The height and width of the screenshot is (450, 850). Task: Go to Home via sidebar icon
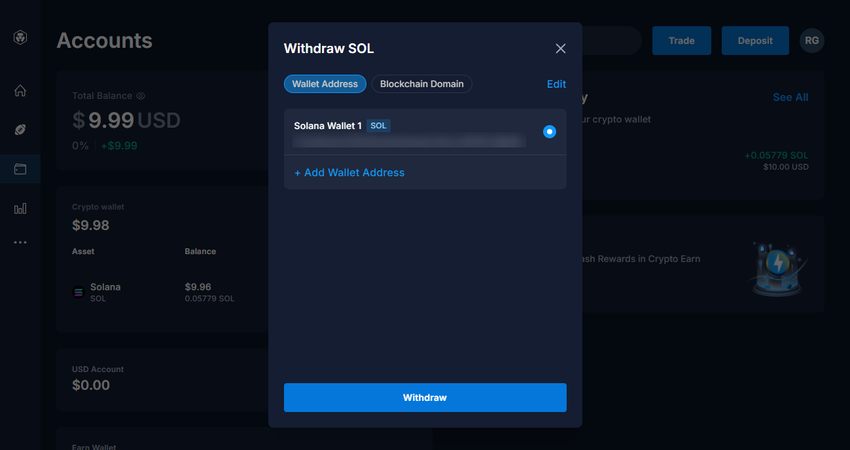pos(20,91)
